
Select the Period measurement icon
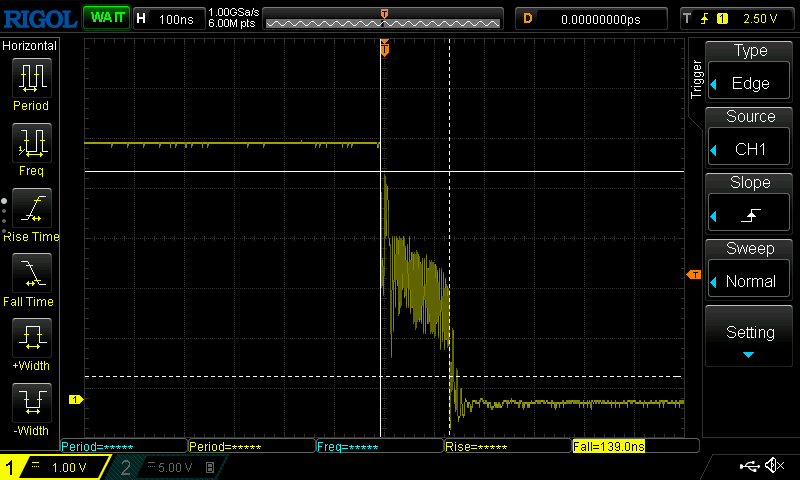(31, 78)
